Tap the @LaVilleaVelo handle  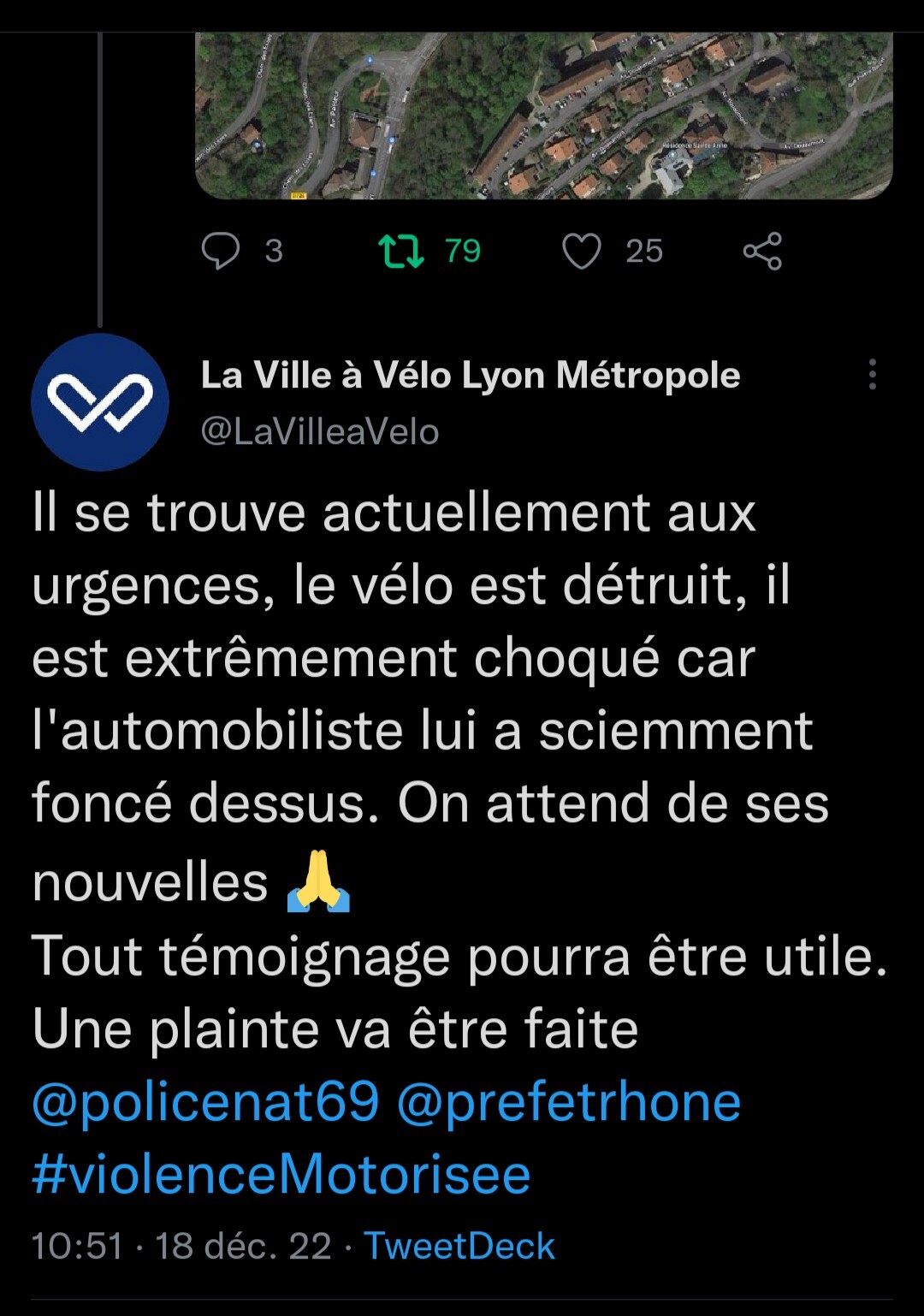point(320,431)
